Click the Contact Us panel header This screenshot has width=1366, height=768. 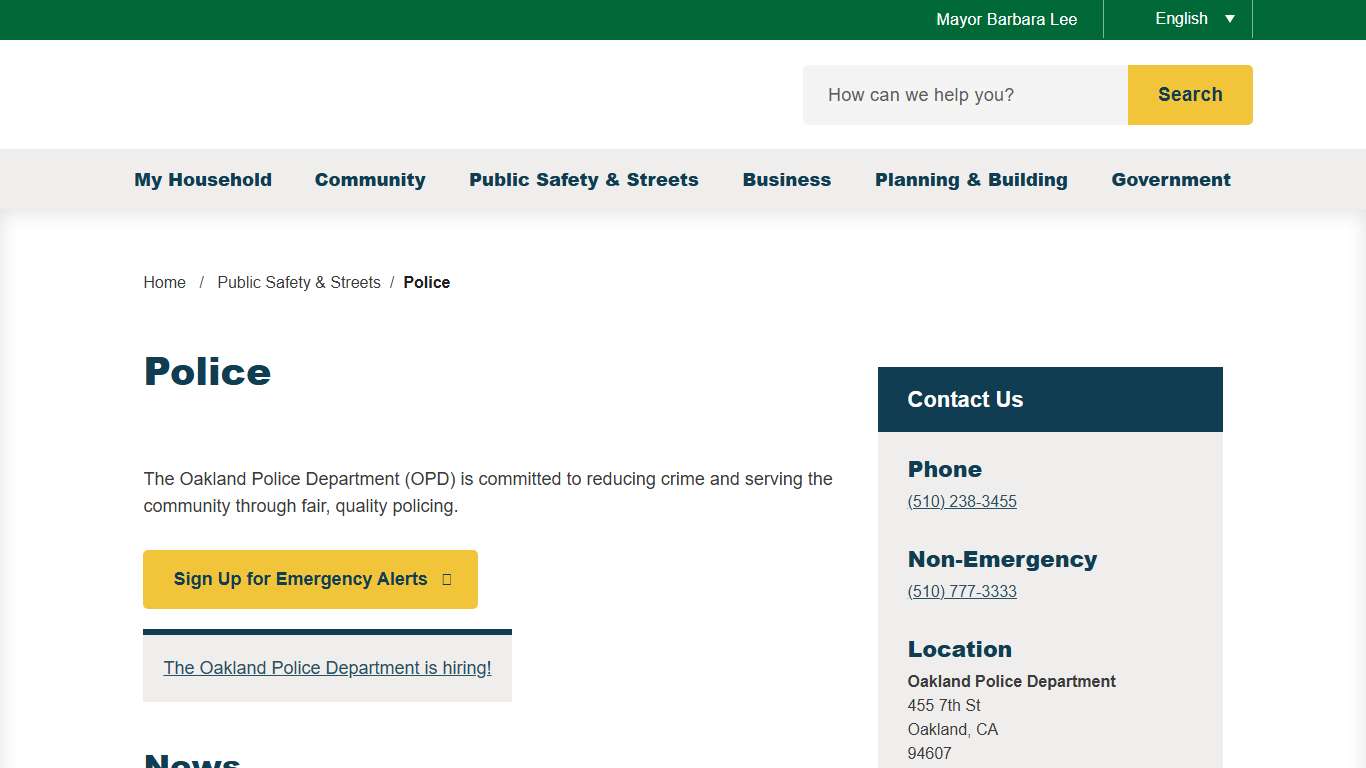[x=1050, y=400]
